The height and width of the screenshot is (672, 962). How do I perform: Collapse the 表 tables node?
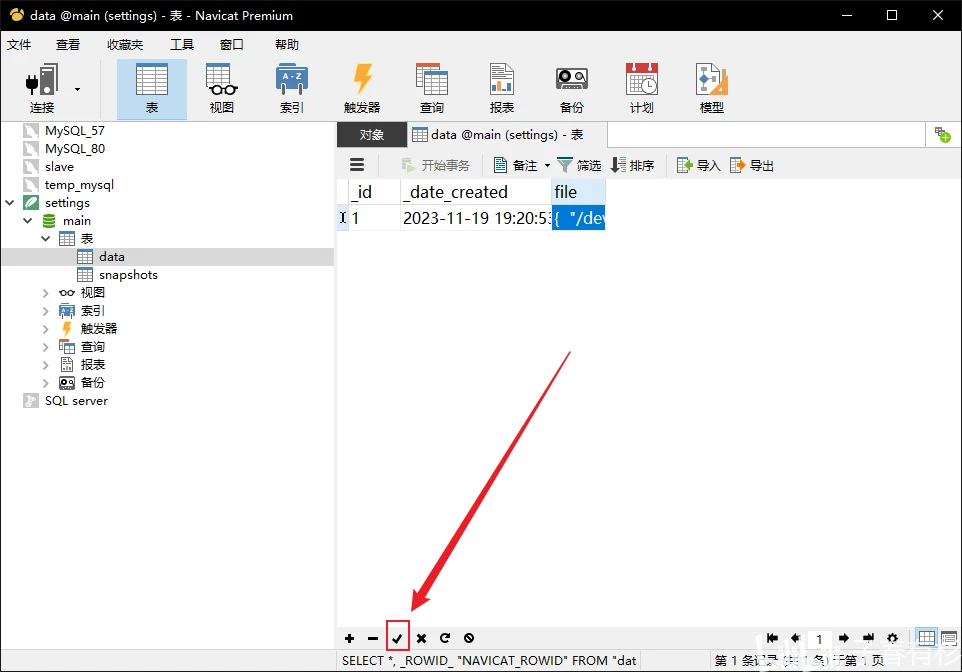click(x=45, y=239)
